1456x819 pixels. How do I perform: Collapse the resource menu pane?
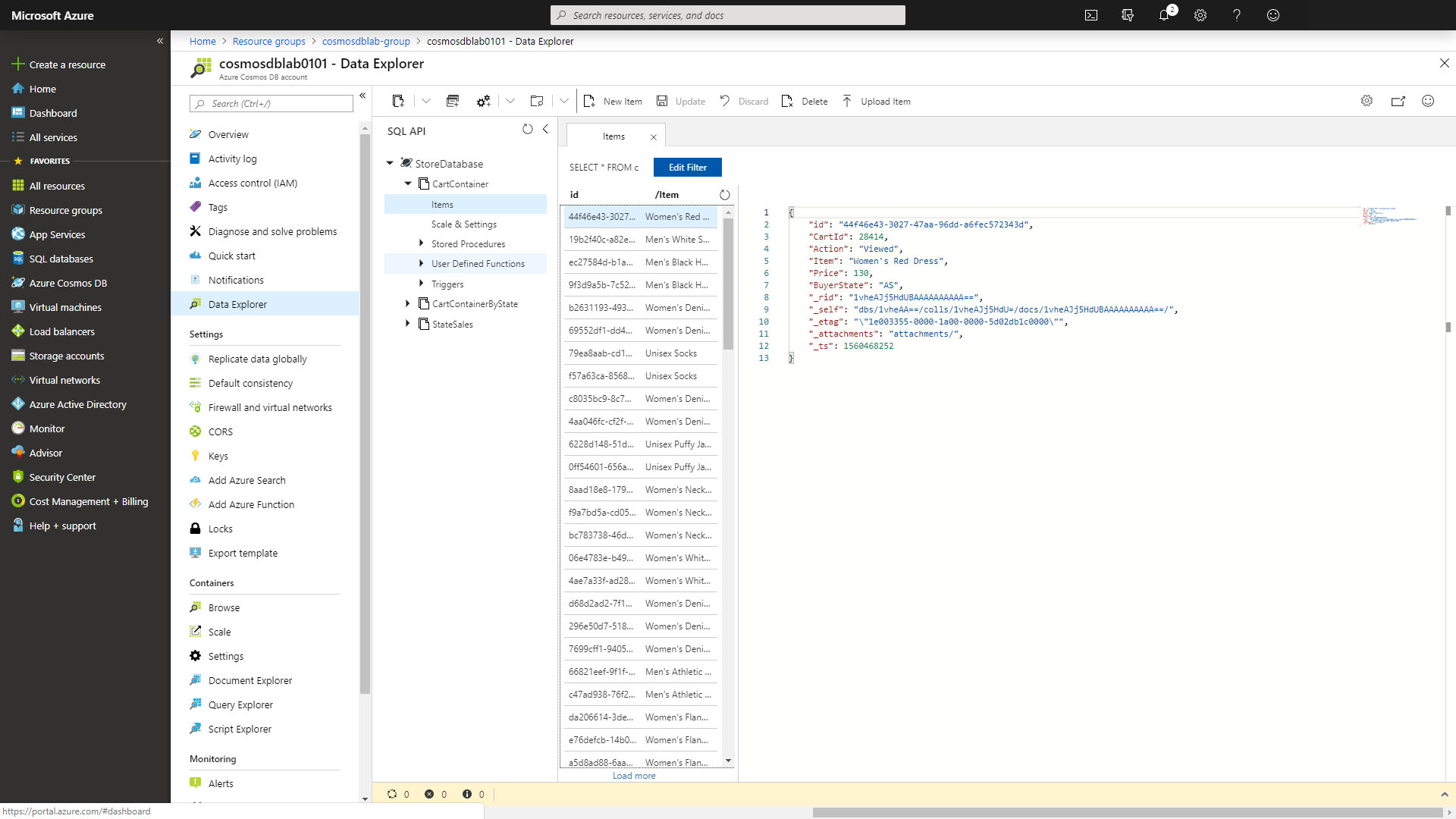[362, 96]
